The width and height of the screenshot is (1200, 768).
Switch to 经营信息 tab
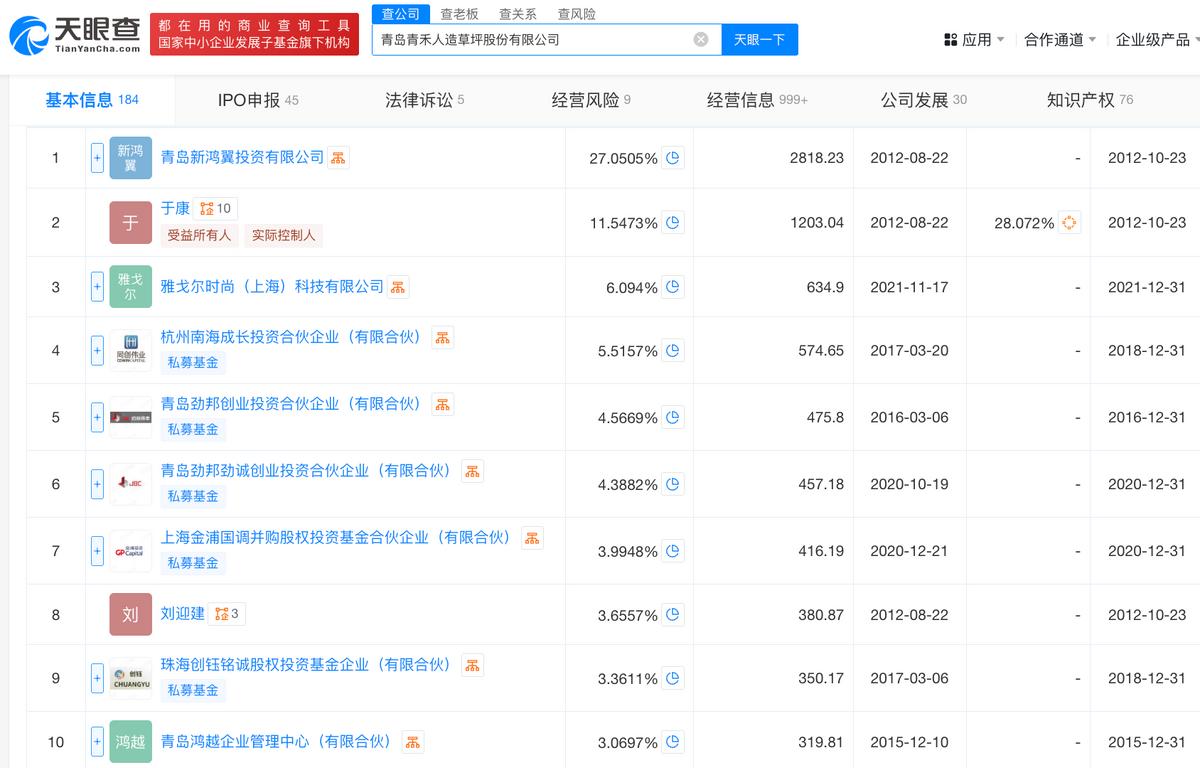click(757, 100)
